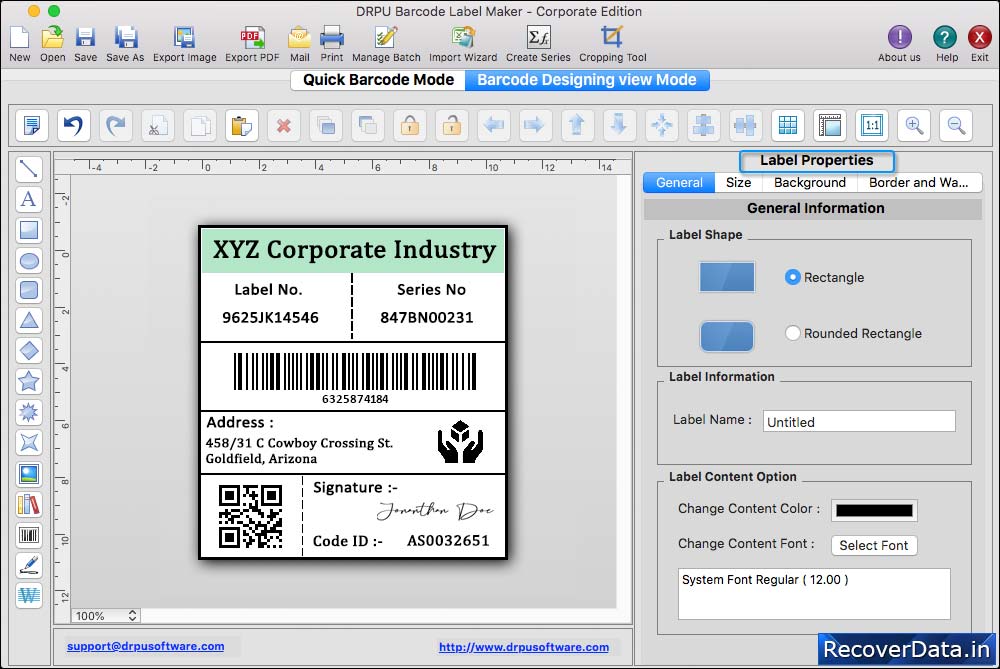Switch to Quick Barcode Mode

[378, 80]
